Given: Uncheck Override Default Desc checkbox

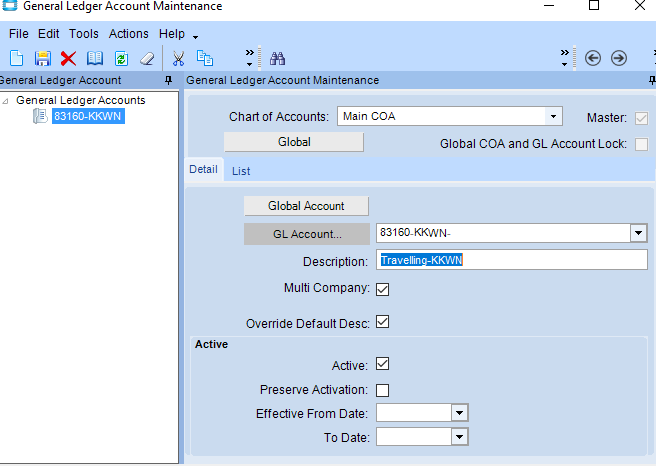Looking at the screenshot, I should pyautogui.click(x=382, y=322).
